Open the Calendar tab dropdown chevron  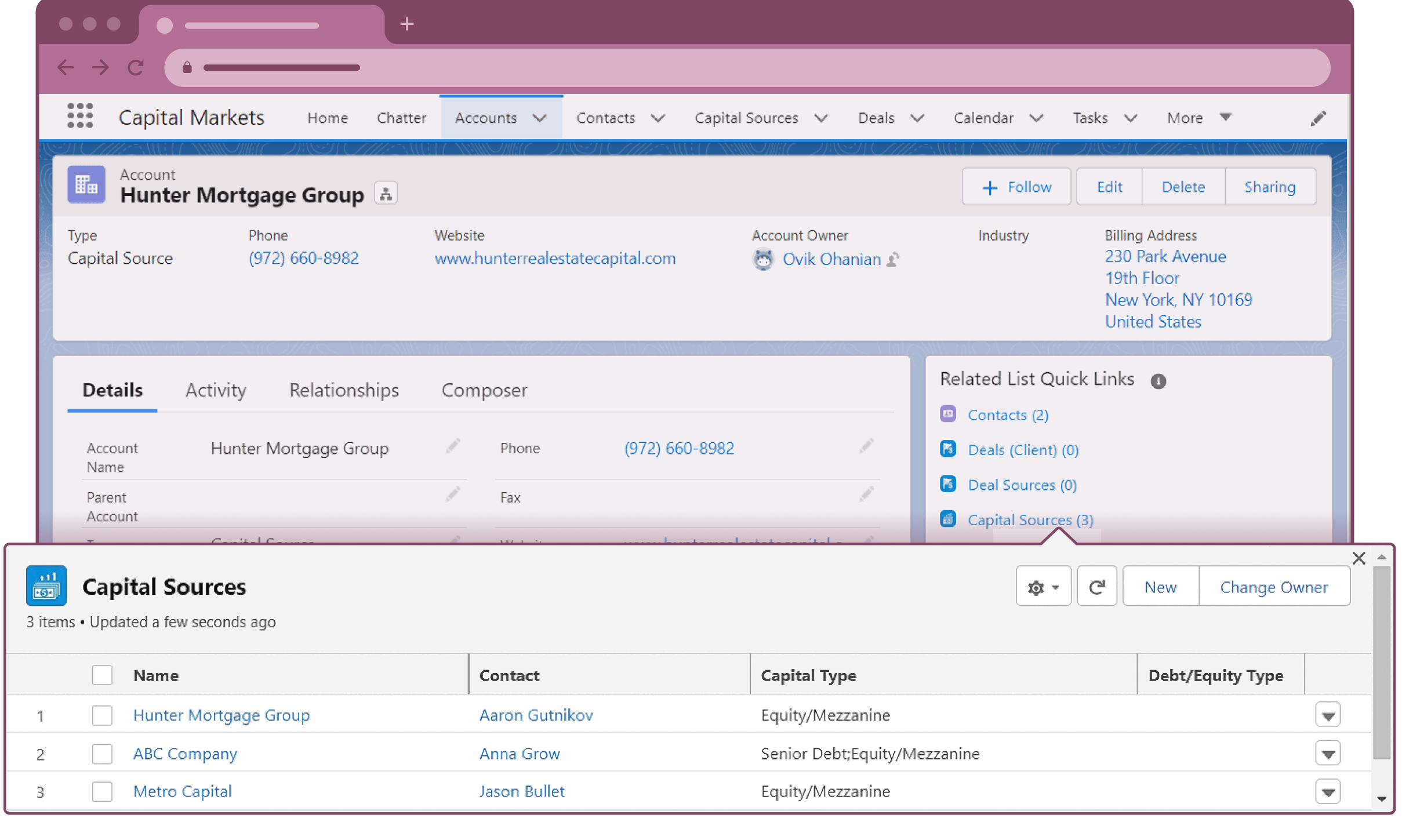(x=1036, y=118)
